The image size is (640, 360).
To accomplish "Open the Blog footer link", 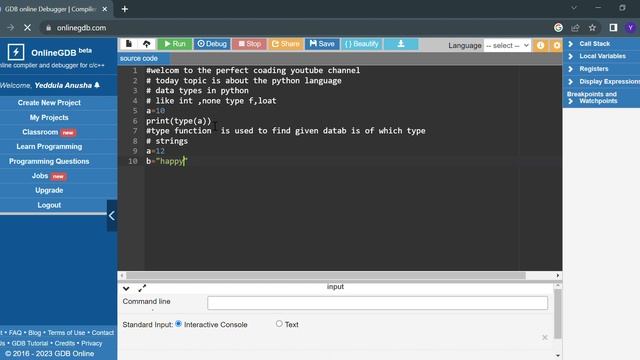I will click(35, 333).
